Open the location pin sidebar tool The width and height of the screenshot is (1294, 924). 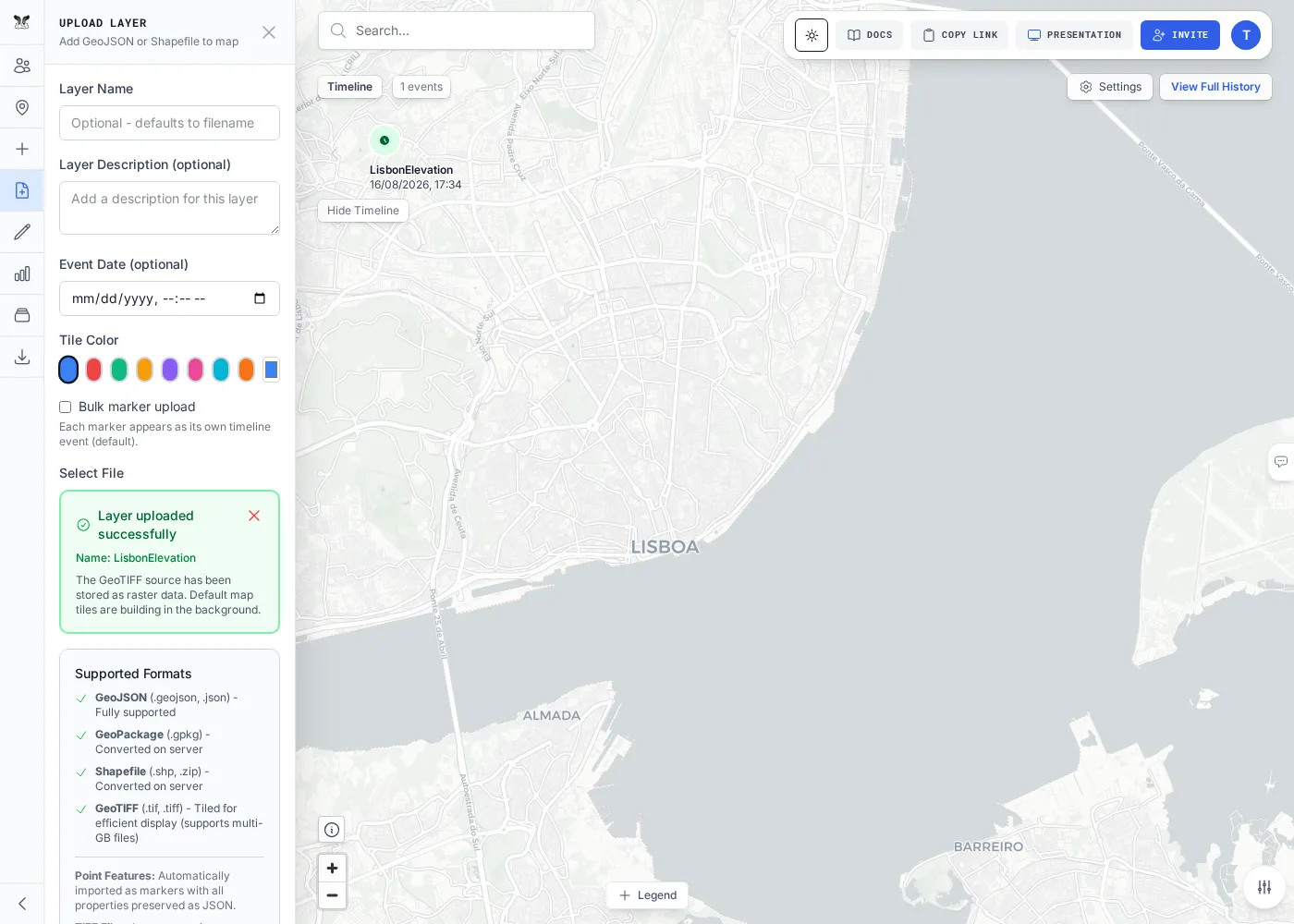point(22,107)
